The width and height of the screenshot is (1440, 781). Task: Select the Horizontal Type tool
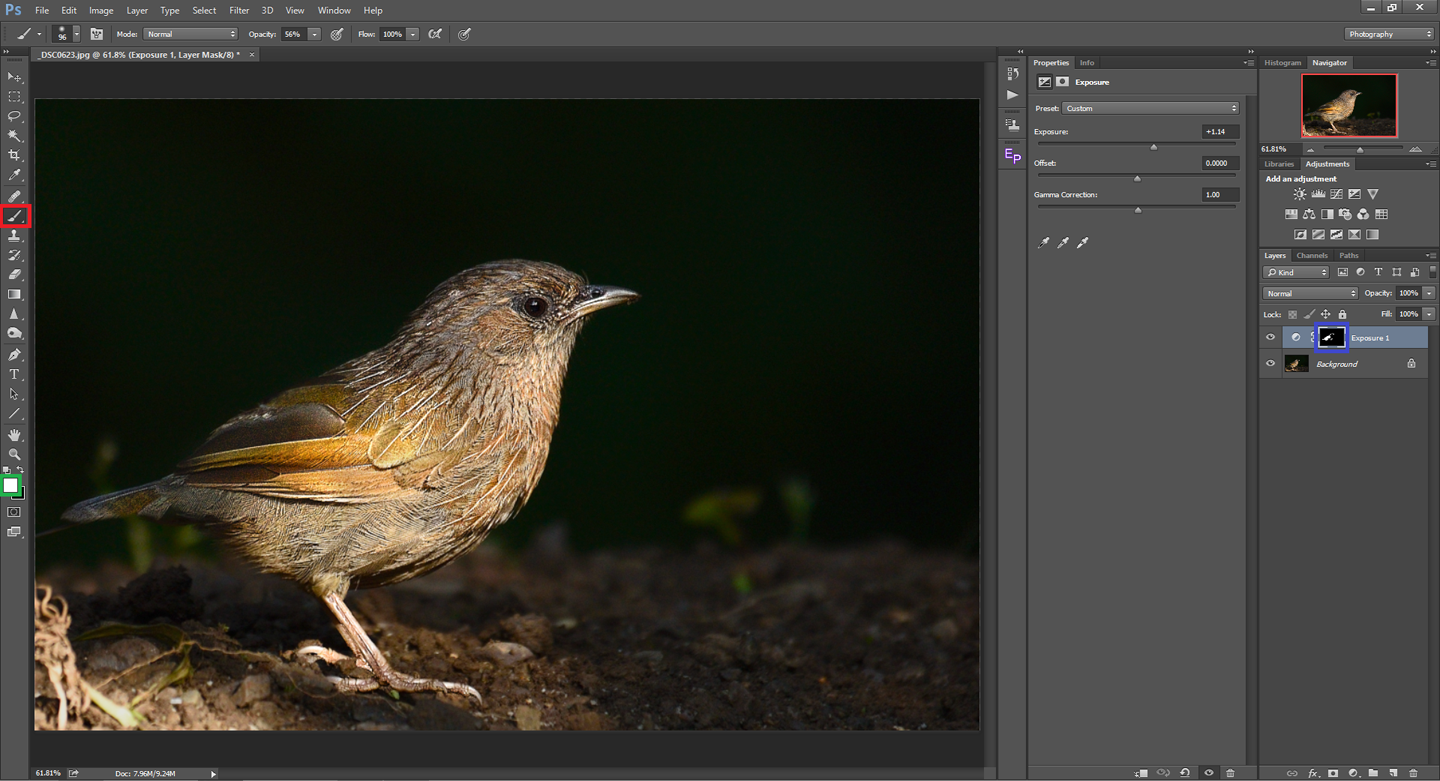click(15, 375)
